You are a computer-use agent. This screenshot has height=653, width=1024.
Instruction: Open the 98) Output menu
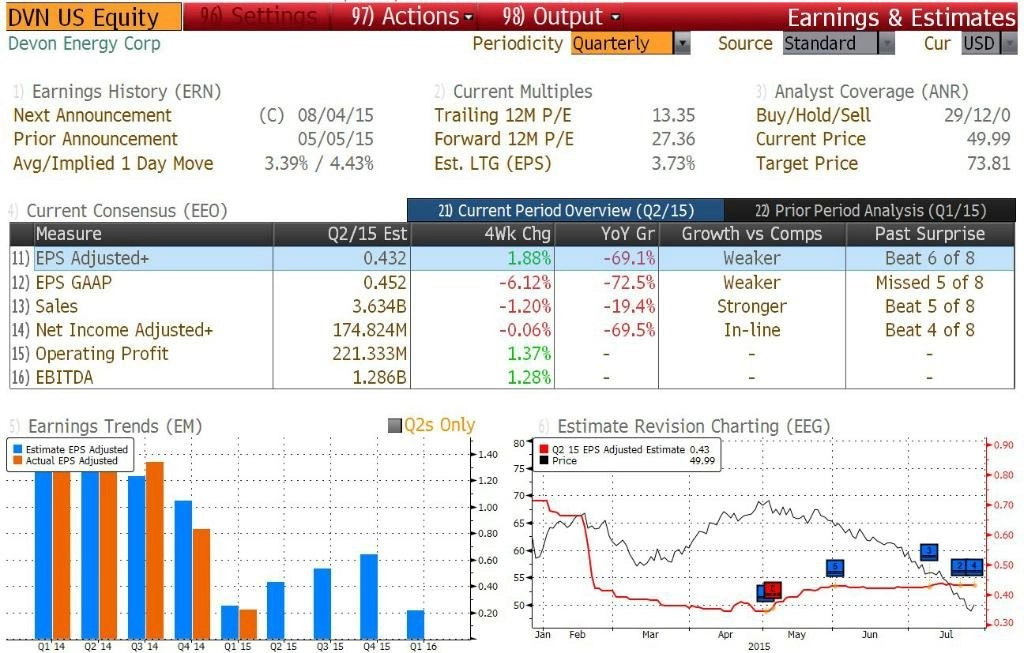561,16
